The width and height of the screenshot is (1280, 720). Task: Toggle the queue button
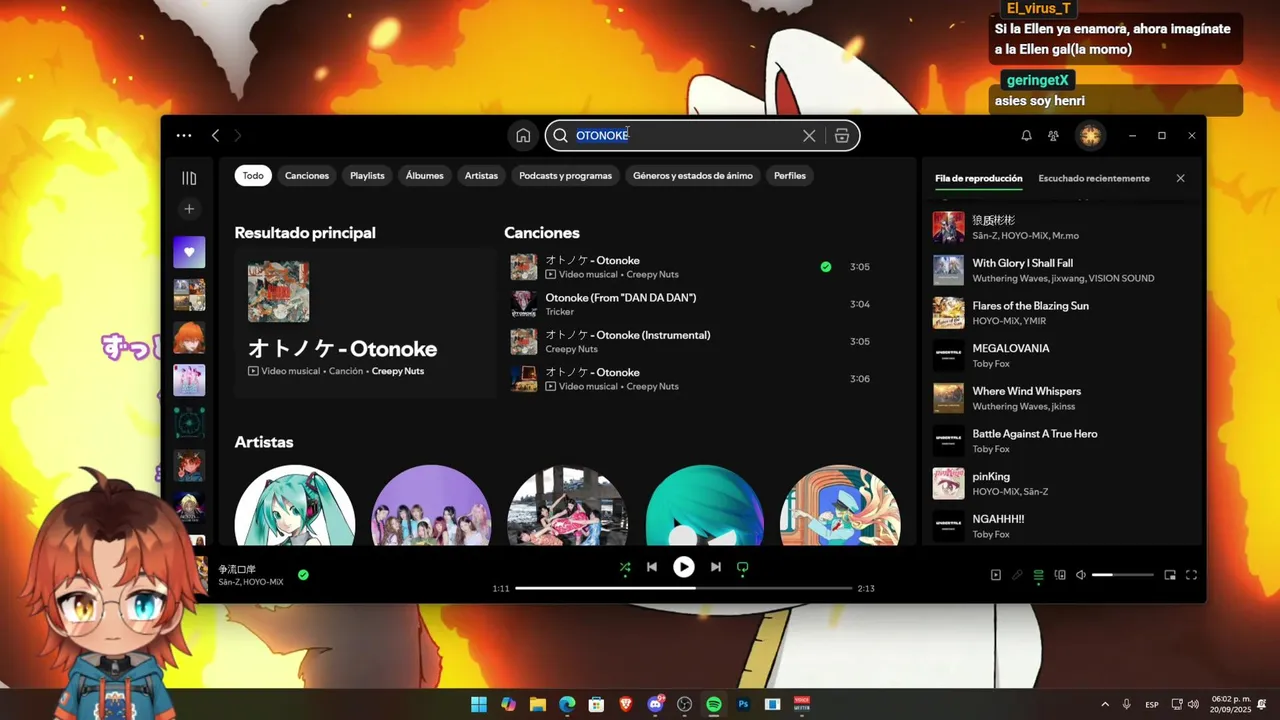1039,575
